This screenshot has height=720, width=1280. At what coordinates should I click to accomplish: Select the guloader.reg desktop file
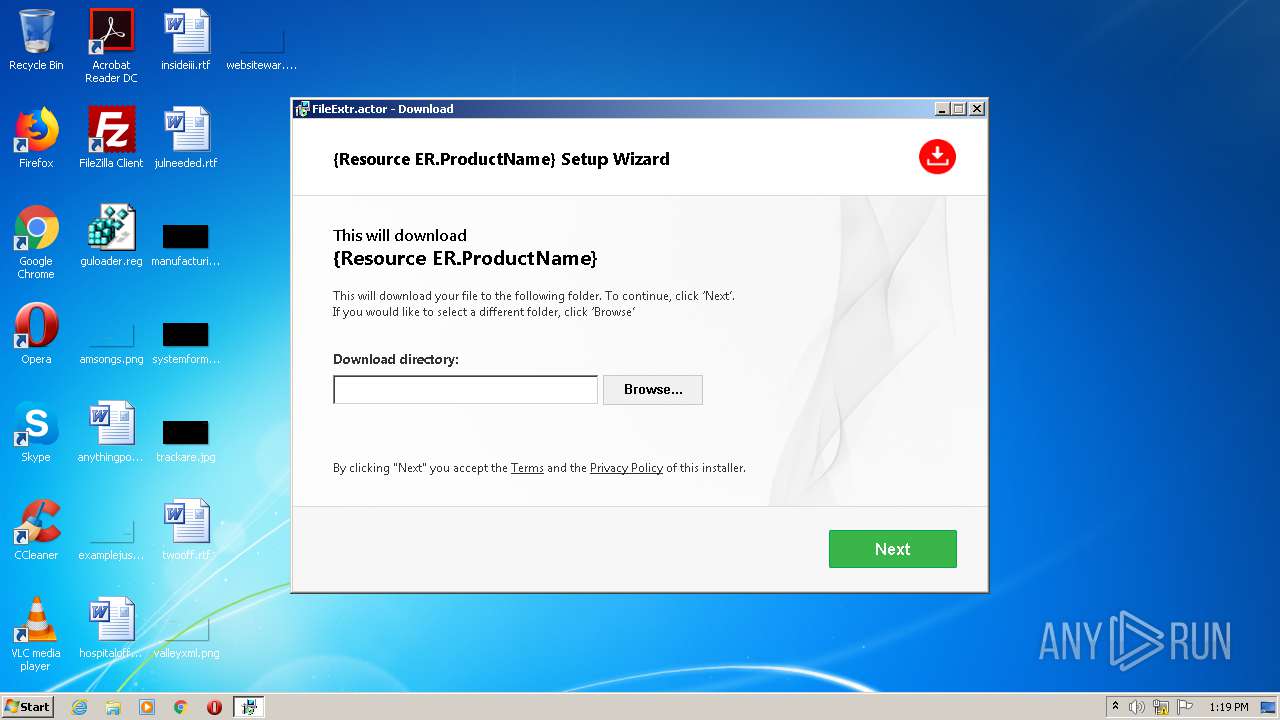coord(111,236)
